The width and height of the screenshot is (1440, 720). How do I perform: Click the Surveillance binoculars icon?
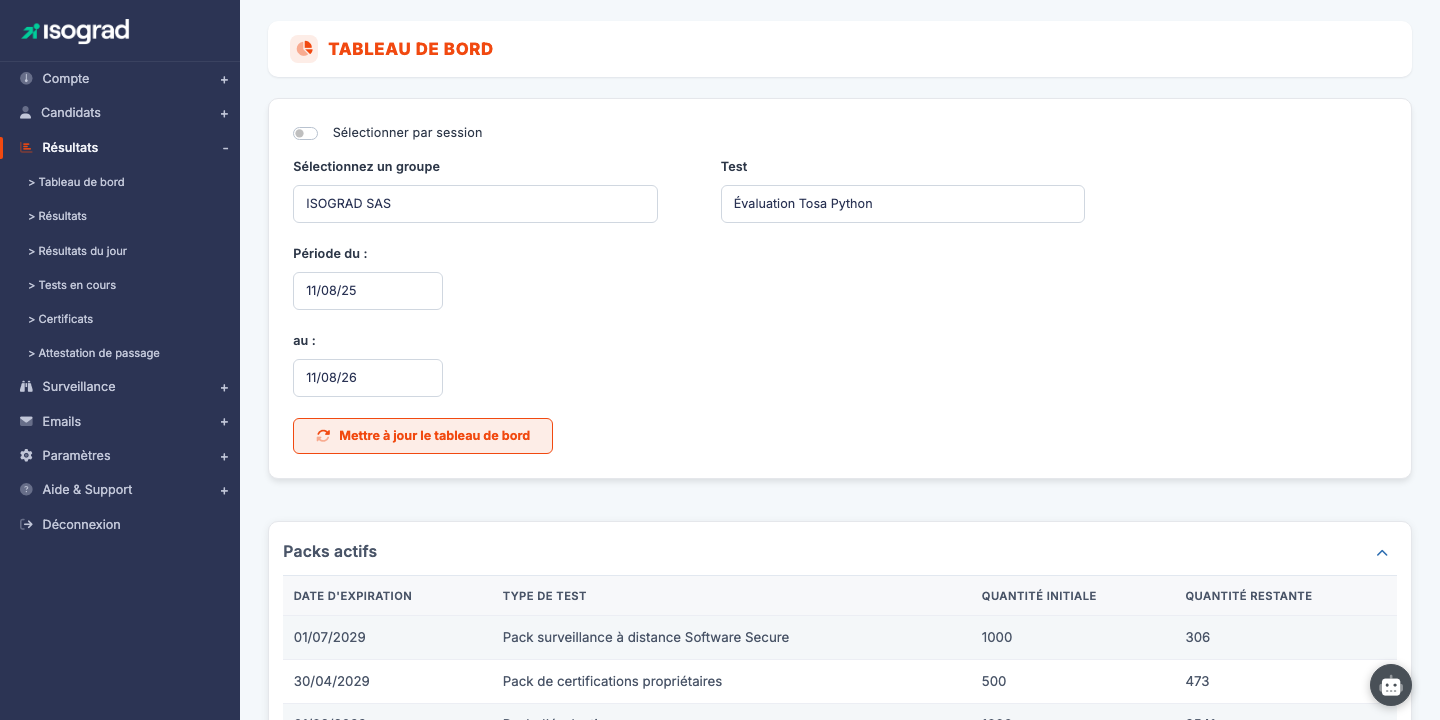(26, 387)
